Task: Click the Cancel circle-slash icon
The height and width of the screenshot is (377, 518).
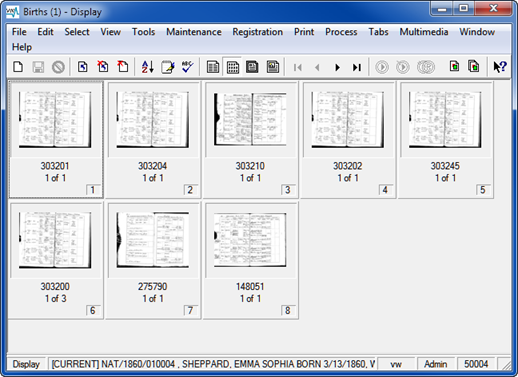Action: 58,67
